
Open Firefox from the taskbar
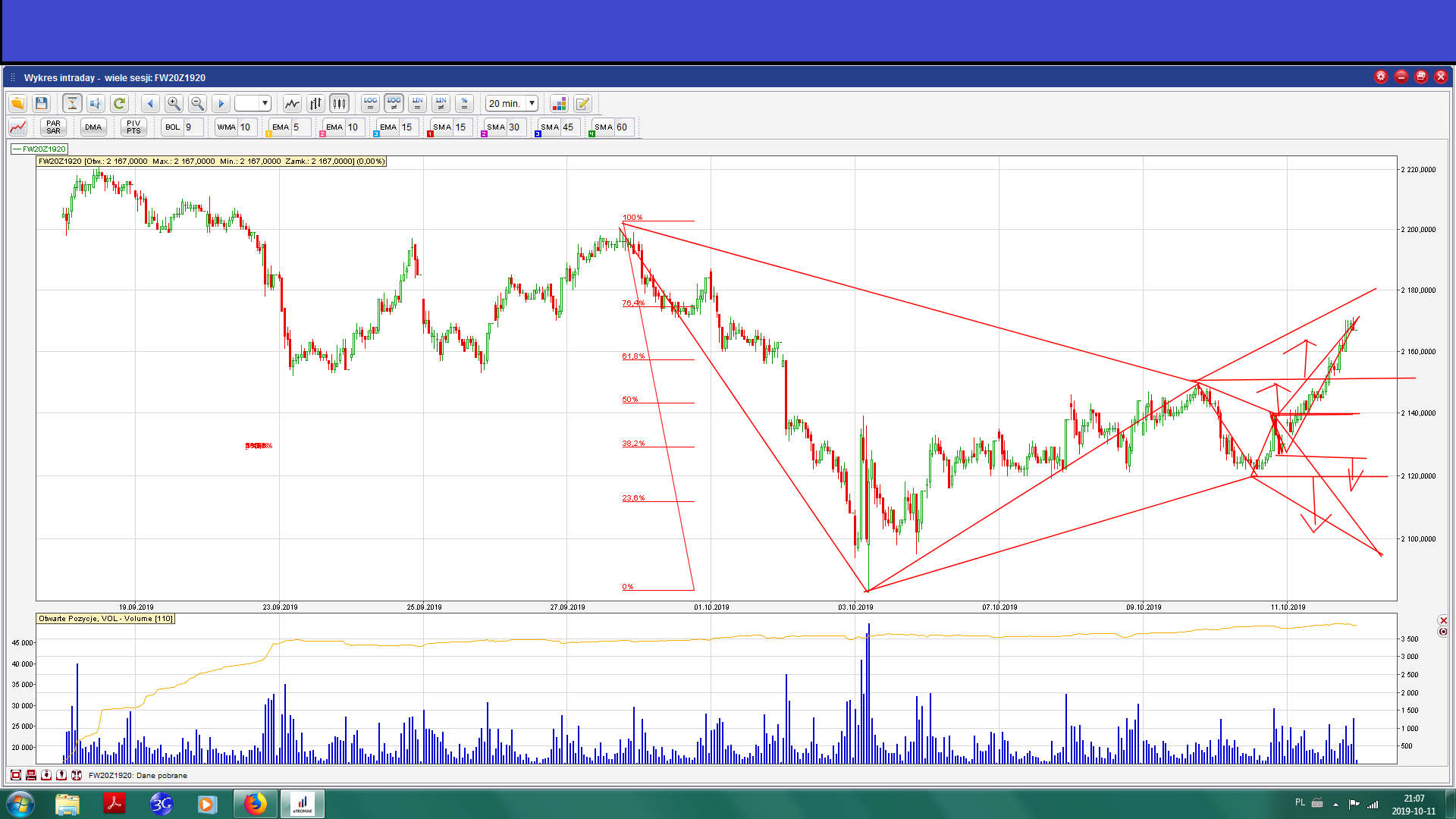click(255, 804)
